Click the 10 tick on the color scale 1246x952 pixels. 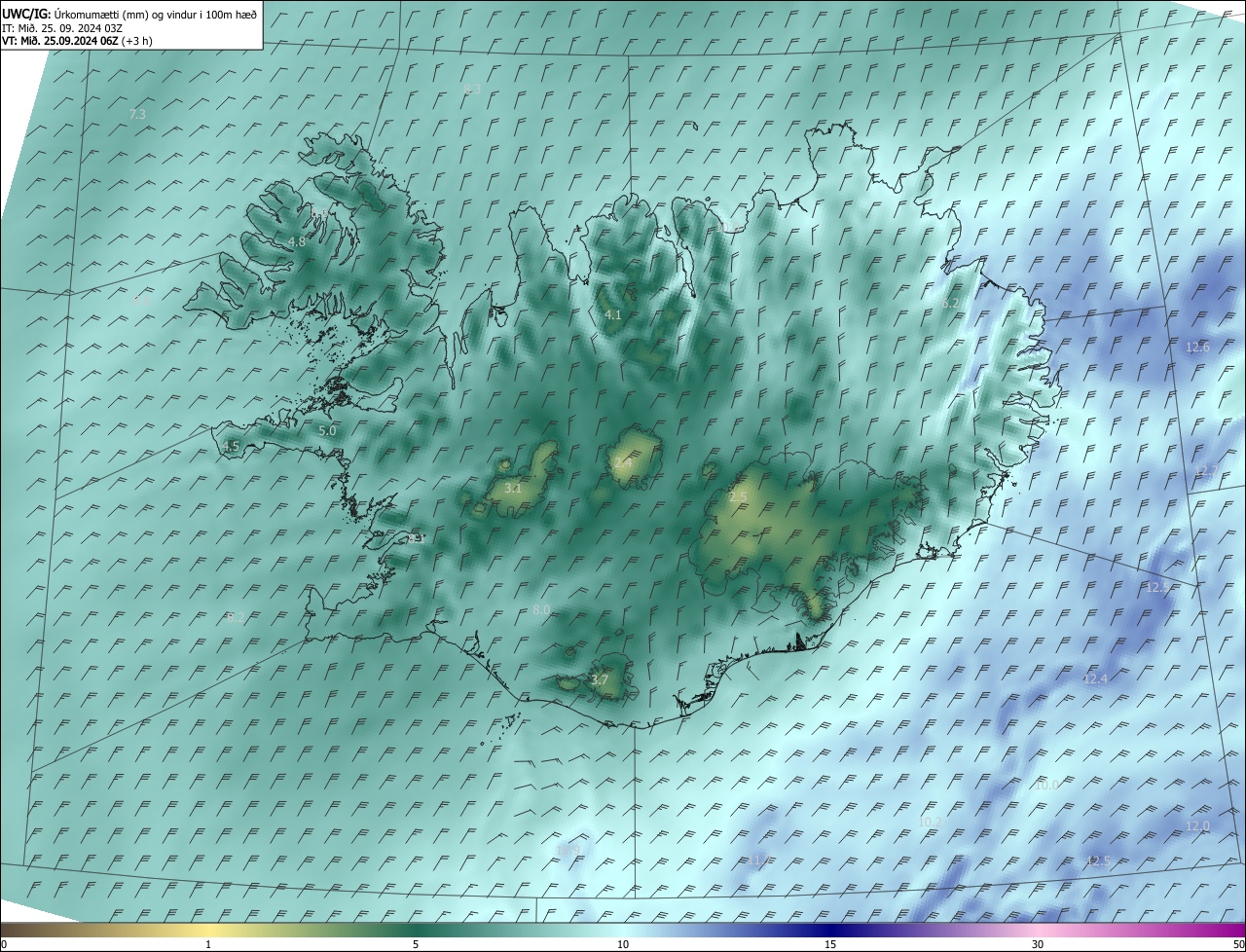[x=623, y=945]
